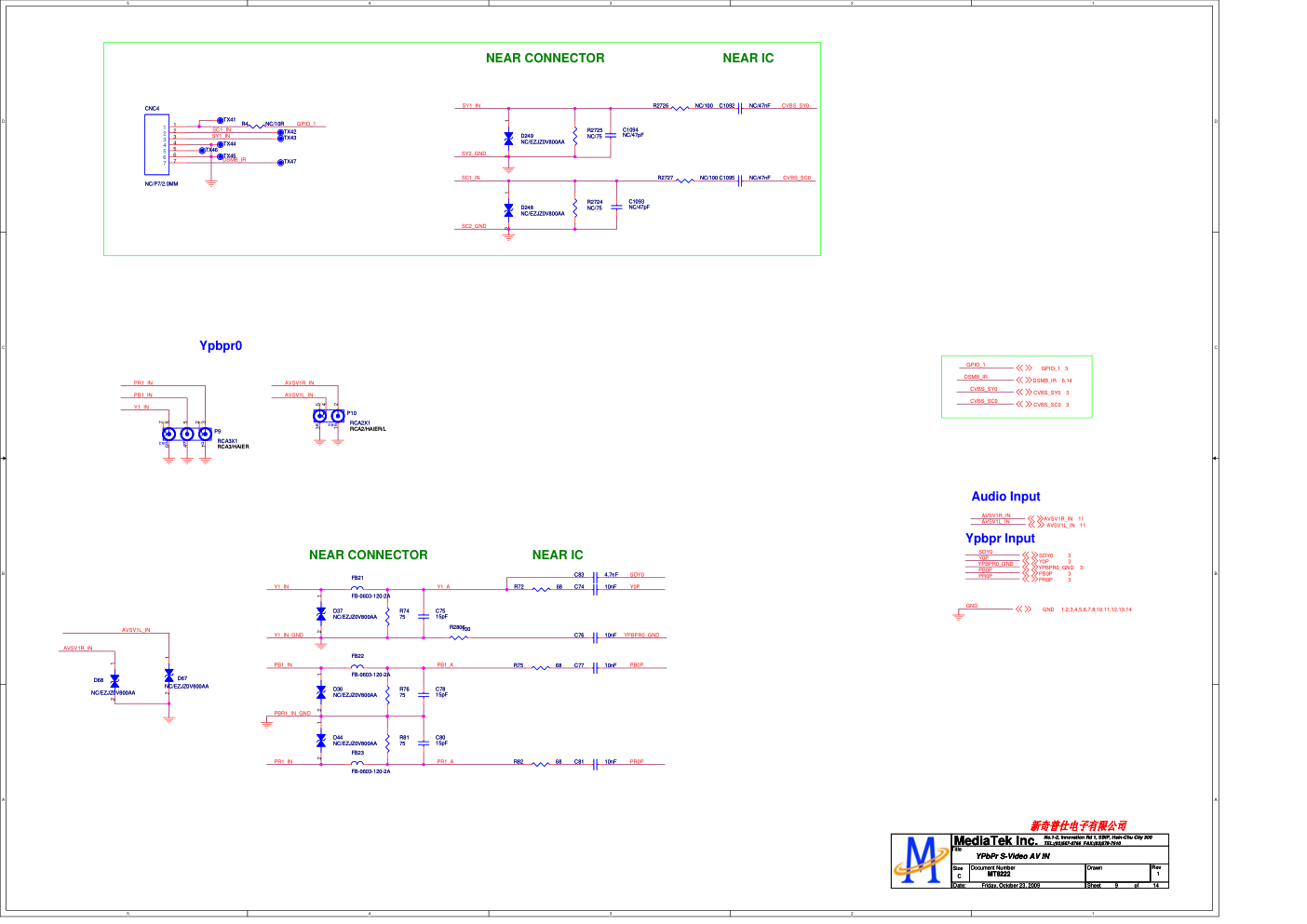Select the P10 RCA2X1 jack symbol

coord(329,416)
